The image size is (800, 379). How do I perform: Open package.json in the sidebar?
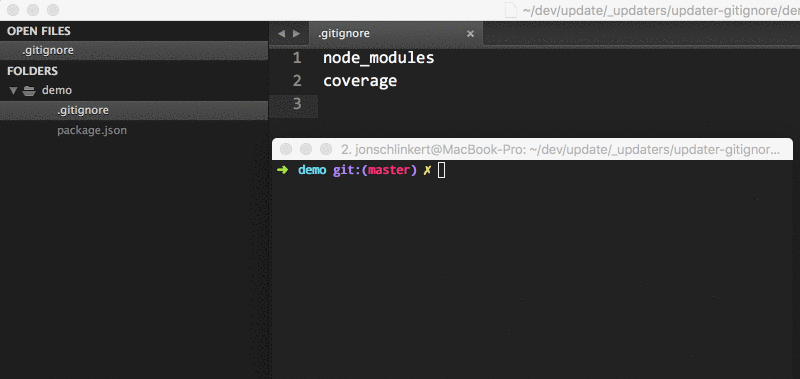tap(92, 131)
